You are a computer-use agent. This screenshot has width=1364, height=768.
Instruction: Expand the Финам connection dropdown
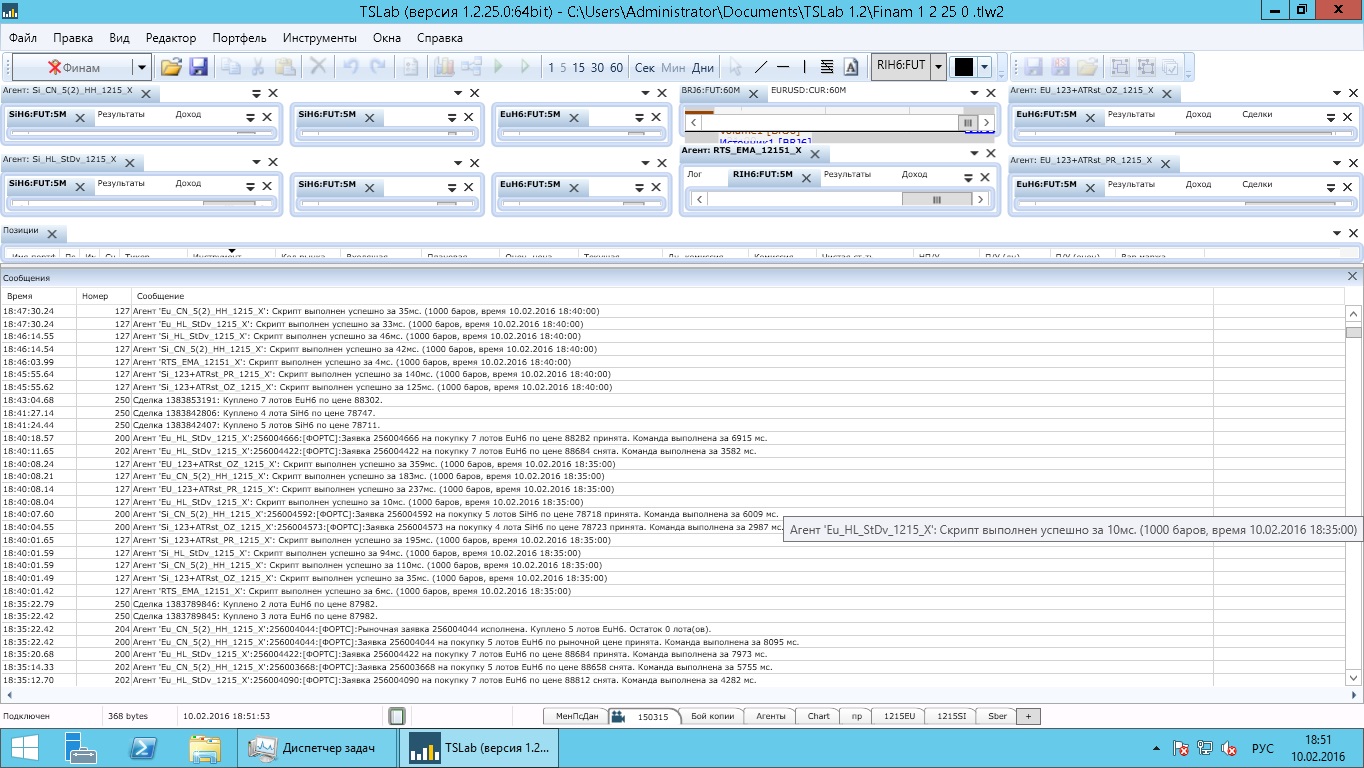(142, 68)
